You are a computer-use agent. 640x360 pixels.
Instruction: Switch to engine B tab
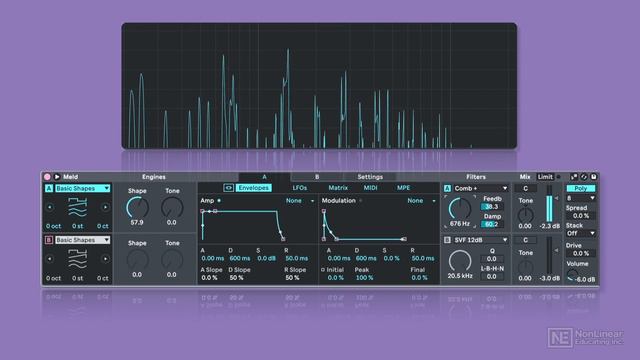(x=317, y=177)
